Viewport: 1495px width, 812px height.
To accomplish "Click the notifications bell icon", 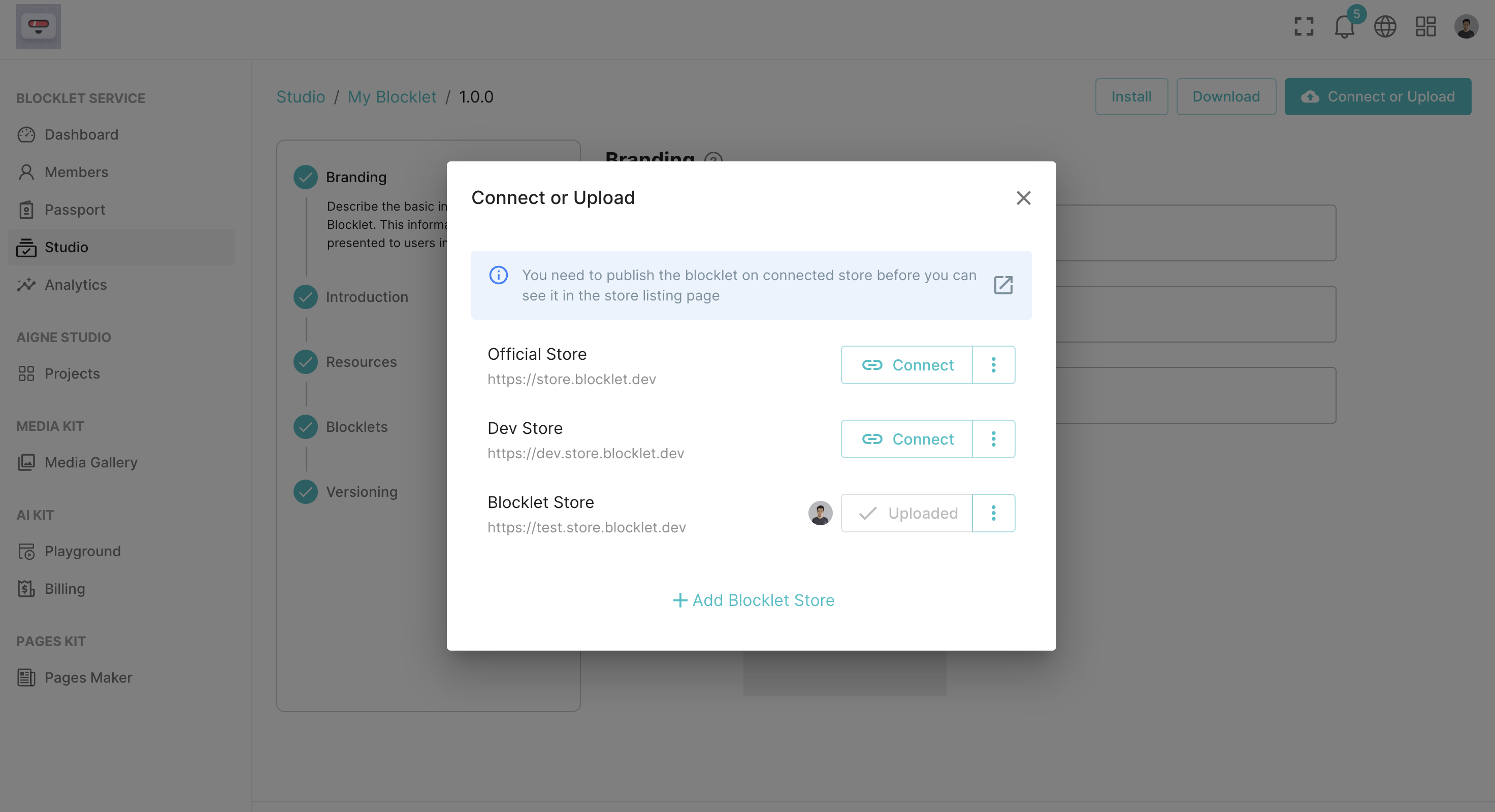I will tap(1344, 27).
